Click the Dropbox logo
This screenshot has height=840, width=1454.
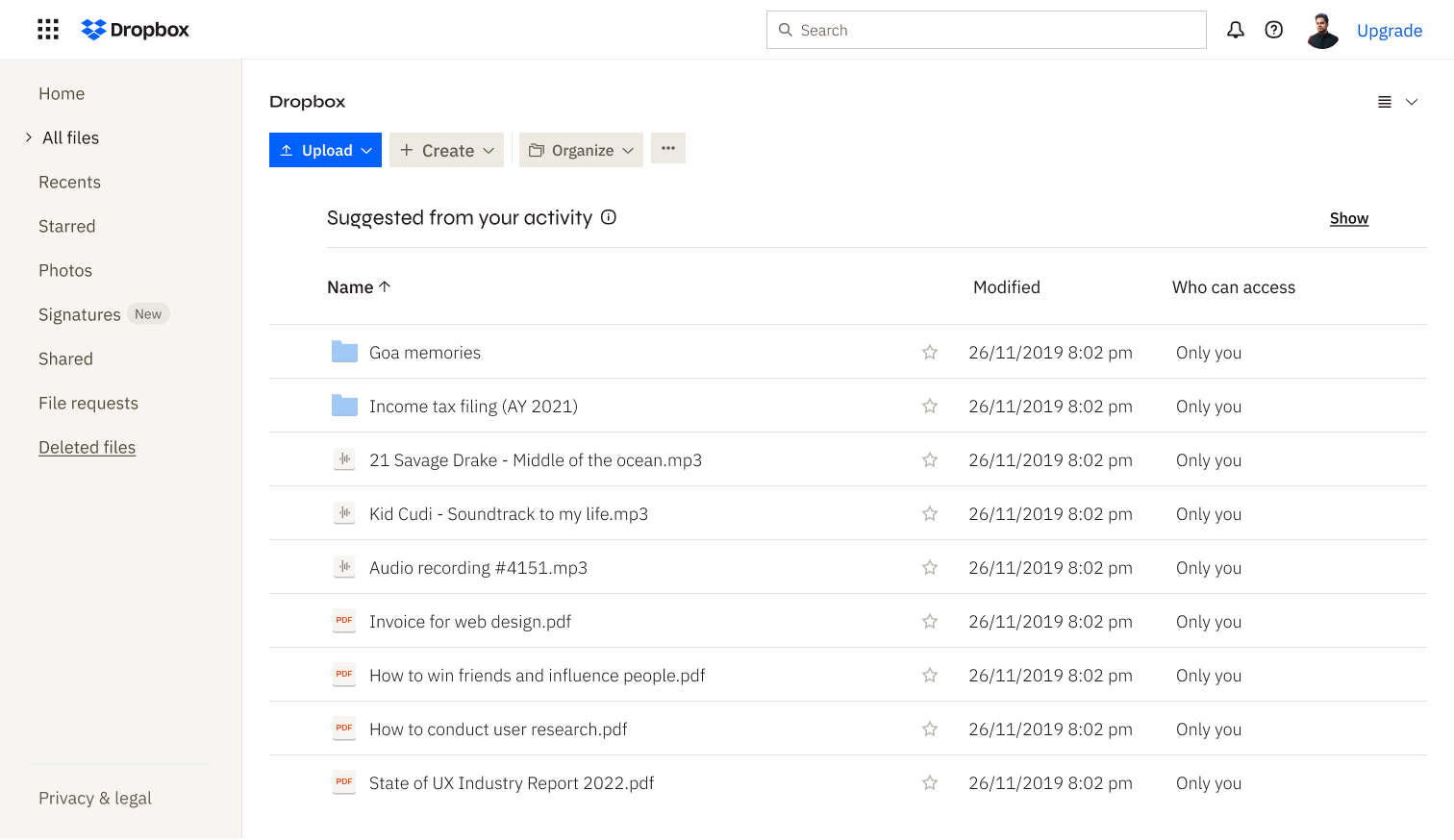(x=136, y=30)
